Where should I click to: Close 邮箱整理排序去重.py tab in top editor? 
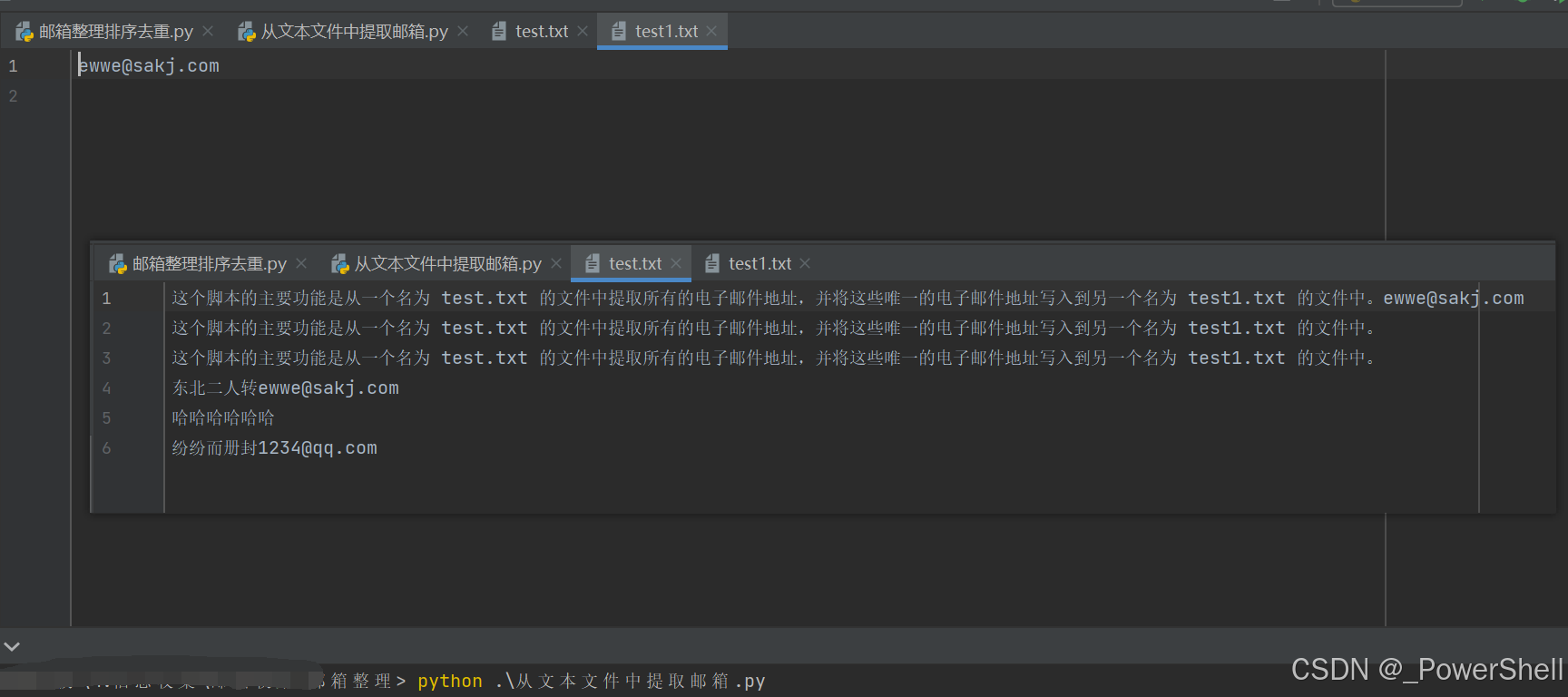[208, 32]
